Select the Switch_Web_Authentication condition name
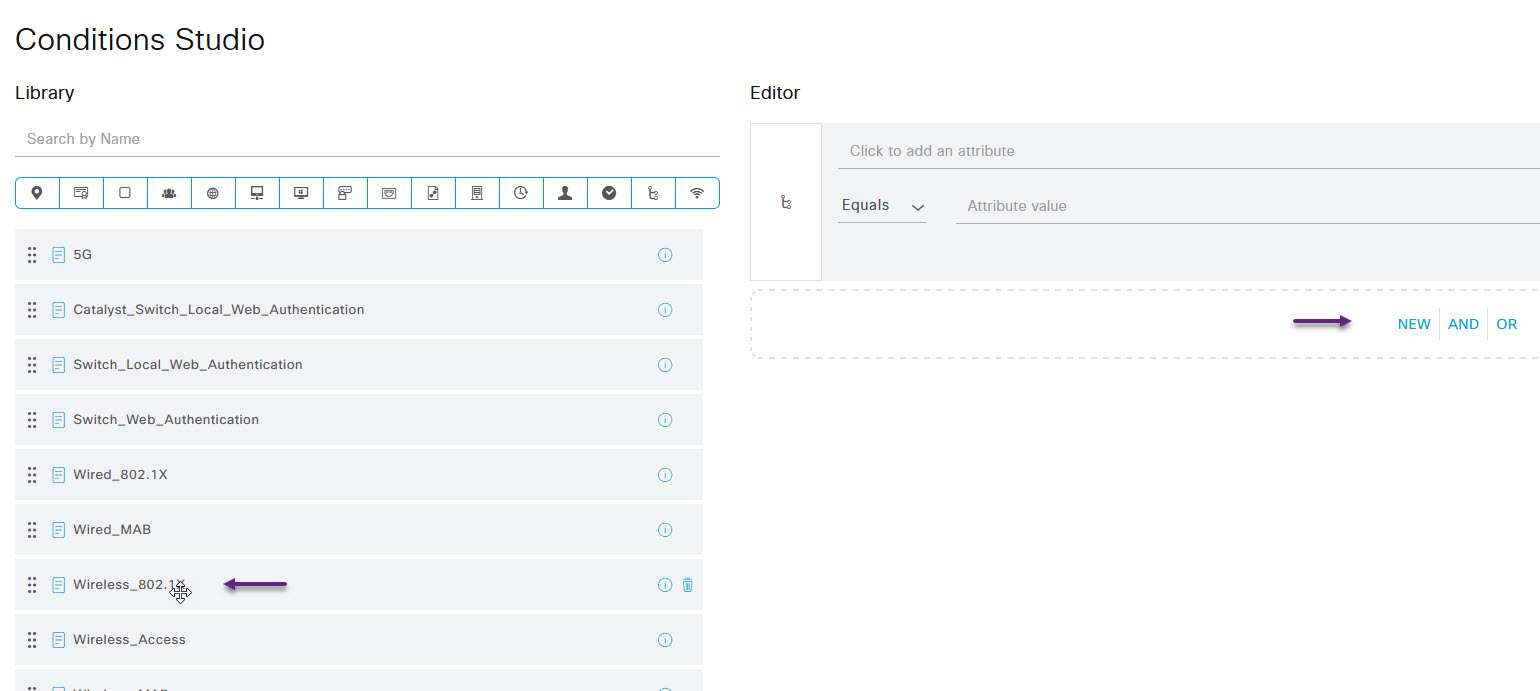The height and width of the screenshot is (691, 1540). 166,420
